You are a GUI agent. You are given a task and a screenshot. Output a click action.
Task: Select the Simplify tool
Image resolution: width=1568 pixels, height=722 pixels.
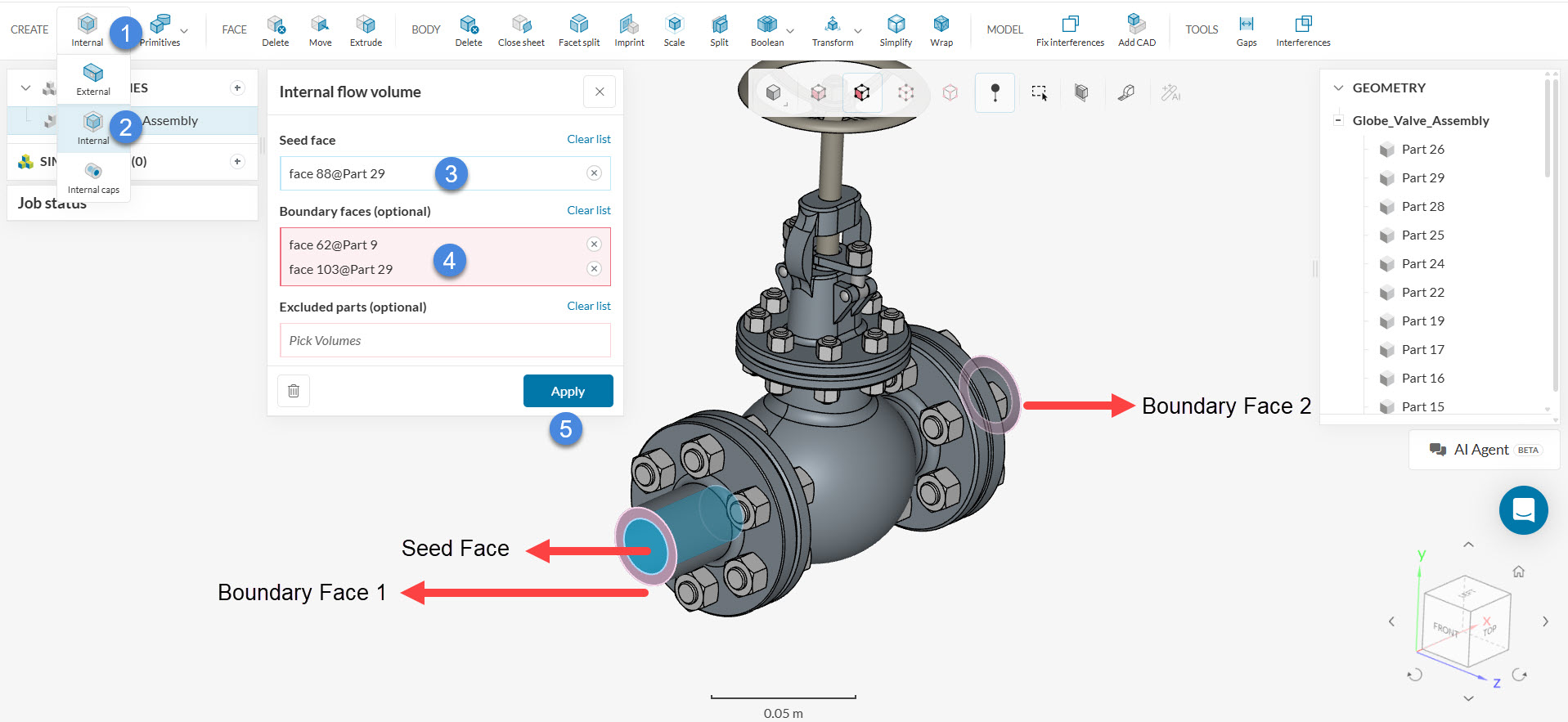(896, 25)
